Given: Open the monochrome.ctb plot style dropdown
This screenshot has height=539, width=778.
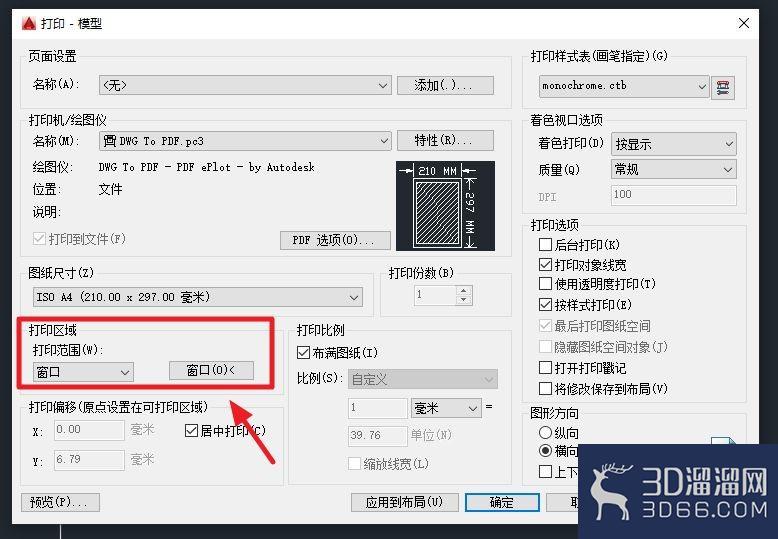Looking at the screenshot, I should click(x=624, y=86).
